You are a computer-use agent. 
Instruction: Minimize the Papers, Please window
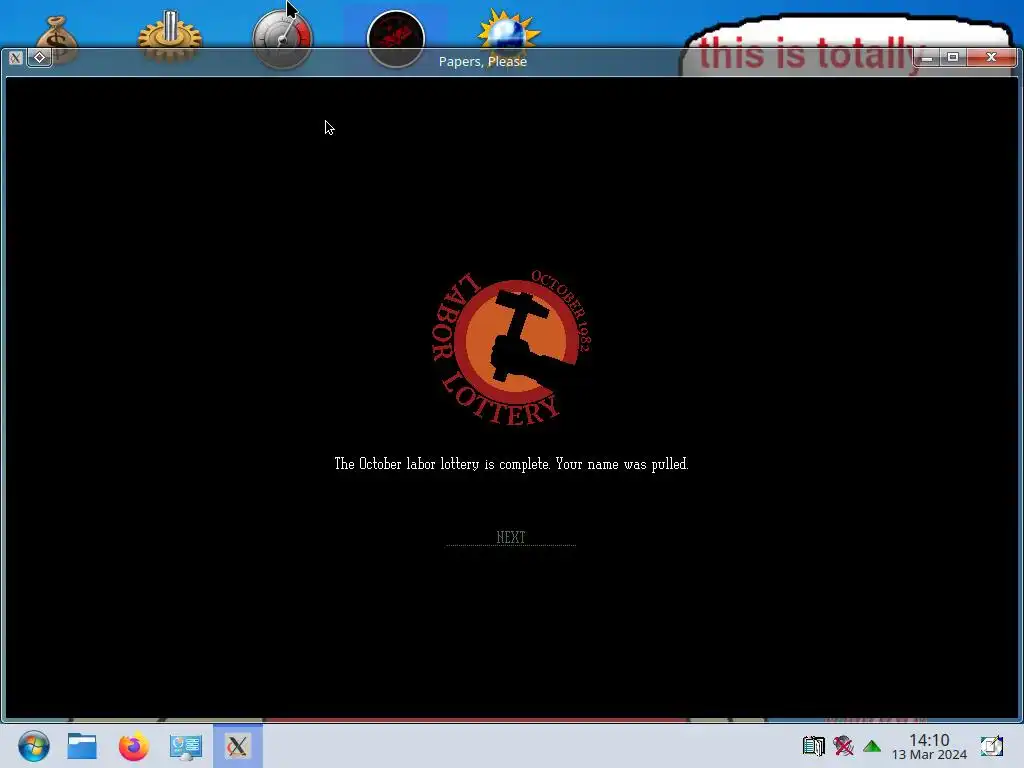(927, 57)
